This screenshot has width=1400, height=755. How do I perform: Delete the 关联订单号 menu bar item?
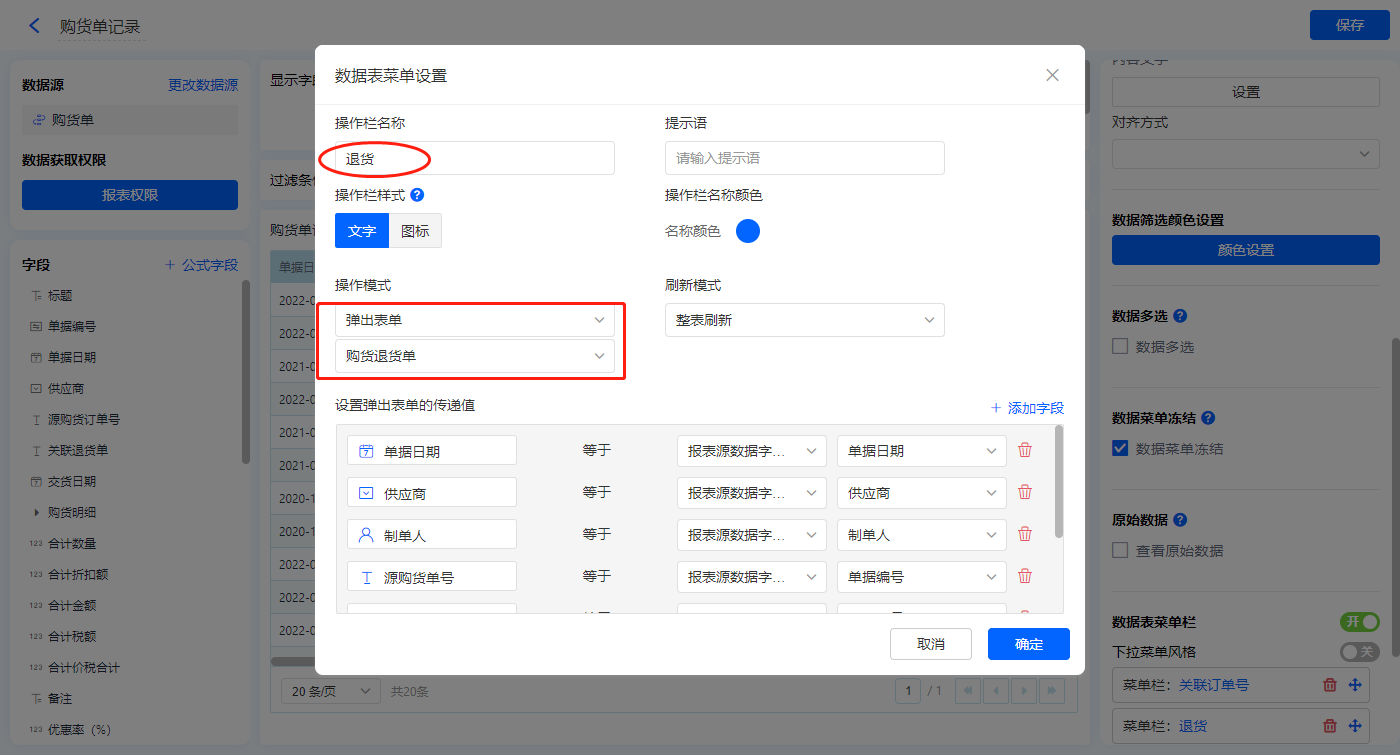(x=1329, y=685)
